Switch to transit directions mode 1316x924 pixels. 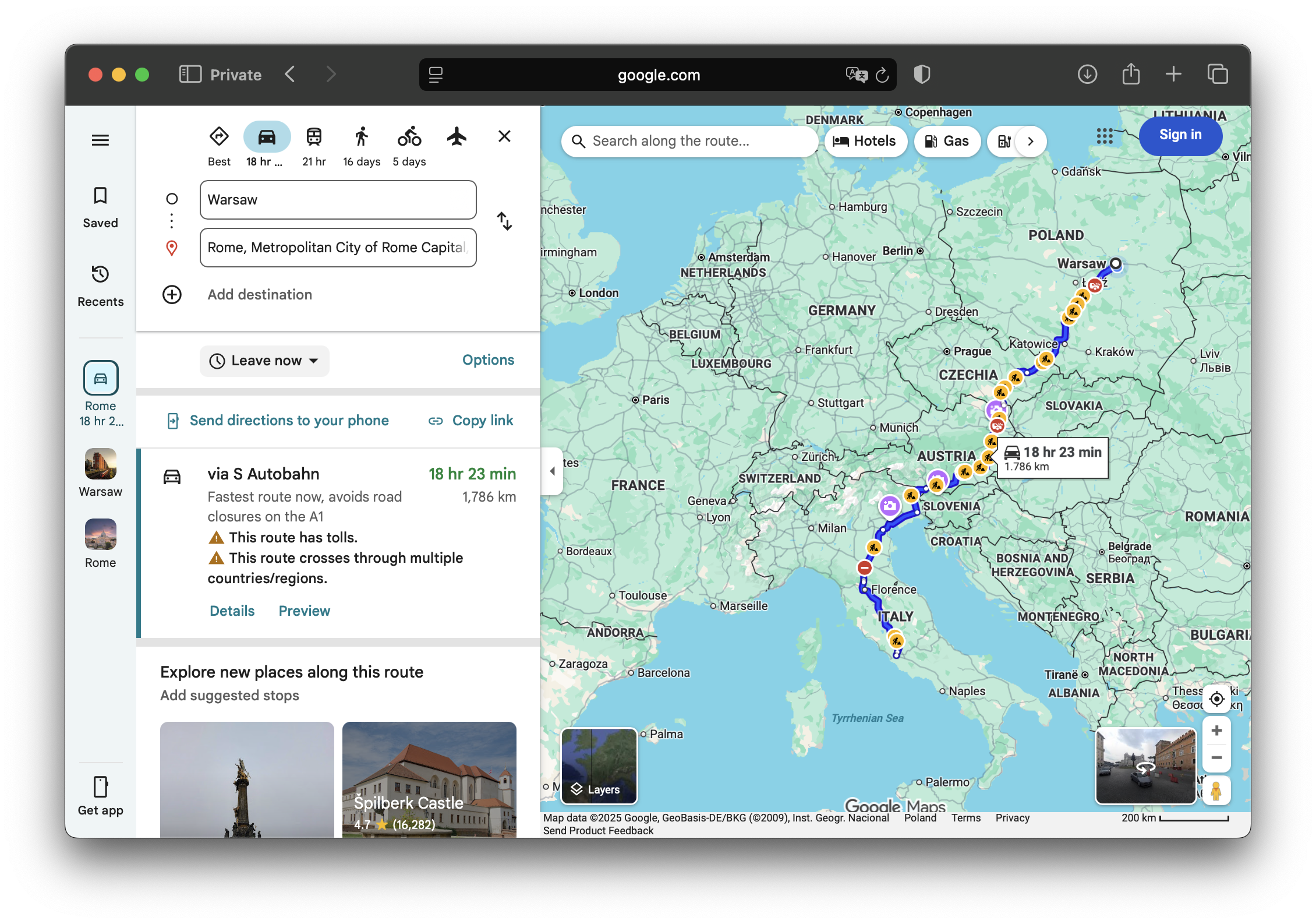point(314,135)
